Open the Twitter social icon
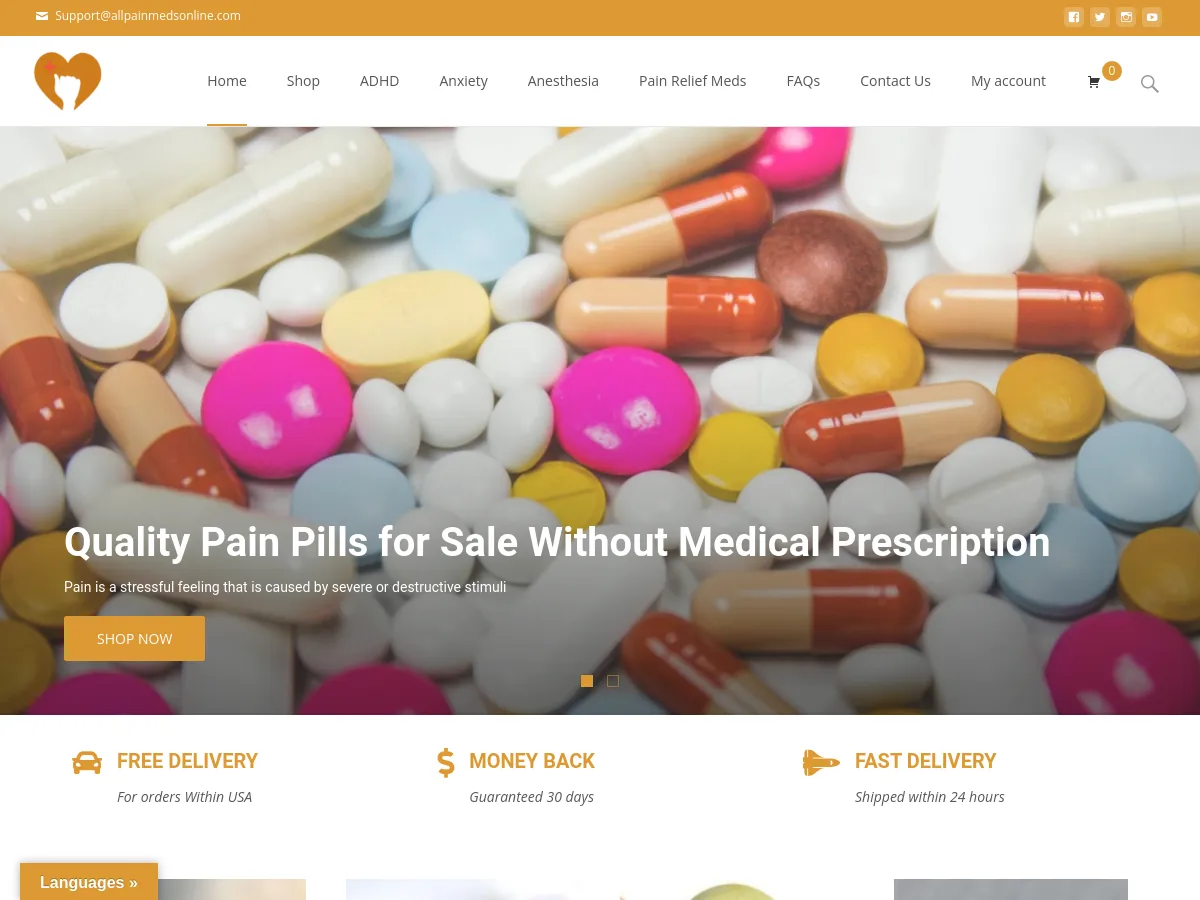Image resolution: width=1200 pixels, height=900 pixels. pos(1100,17)
